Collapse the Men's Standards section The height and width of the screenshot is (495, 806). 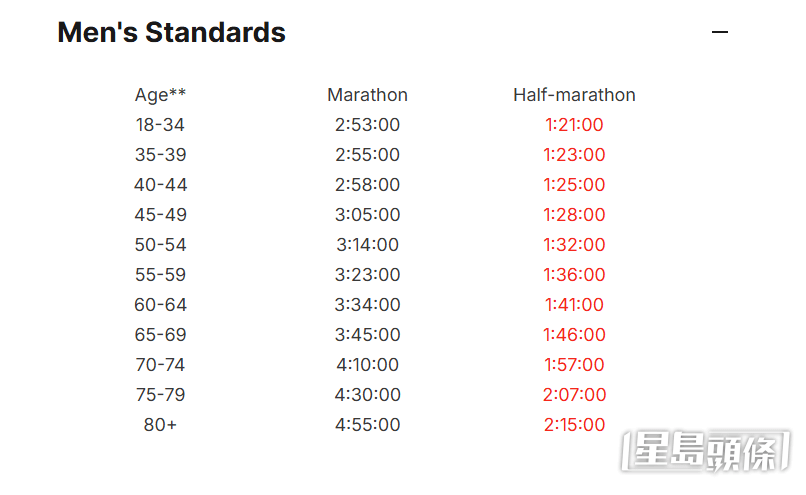tap(720, 32)
